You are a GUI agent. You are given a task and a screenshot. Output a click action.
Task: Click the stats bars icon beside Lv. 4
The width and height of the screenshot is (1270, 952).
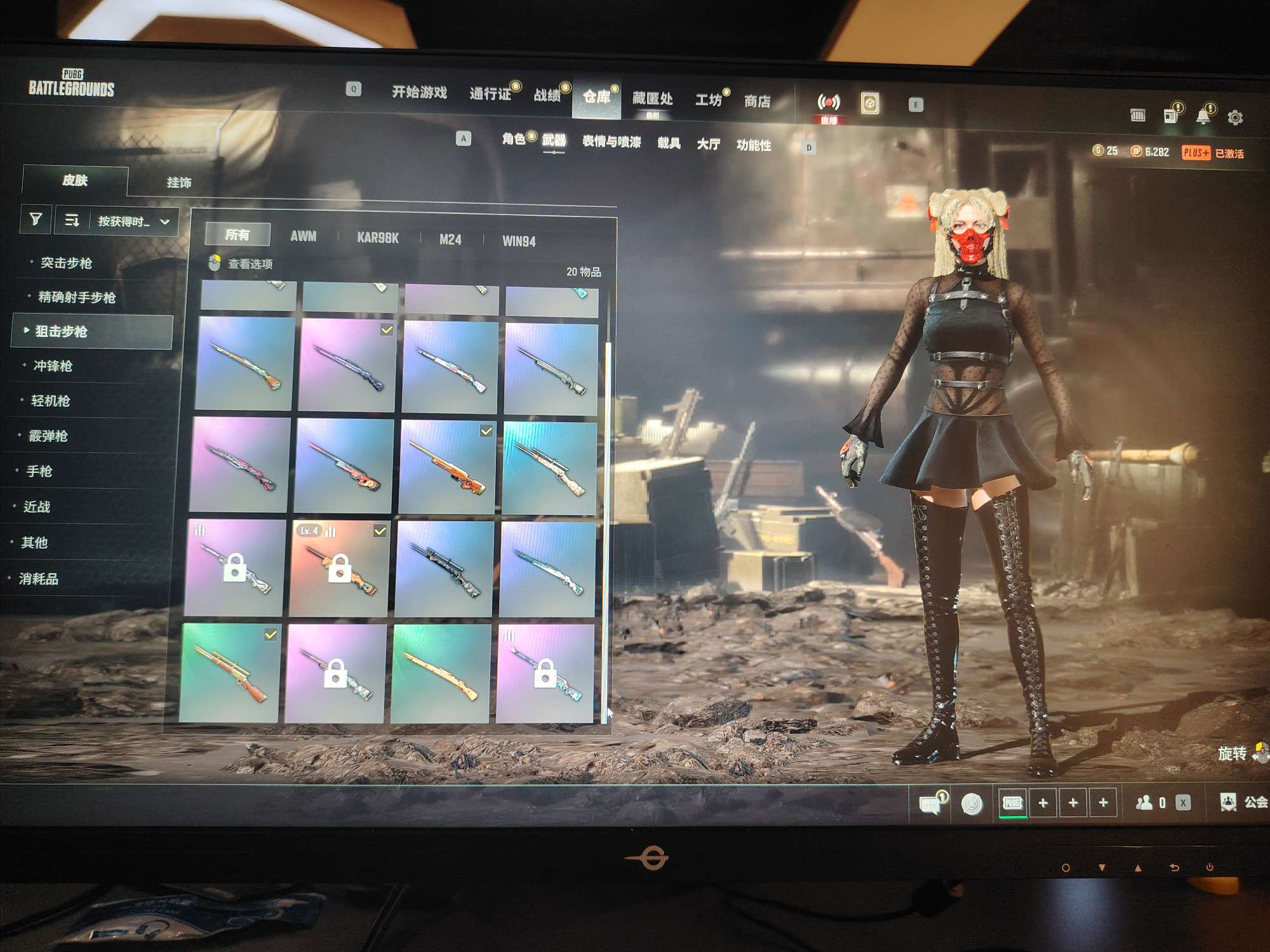(x=330, y=532)
